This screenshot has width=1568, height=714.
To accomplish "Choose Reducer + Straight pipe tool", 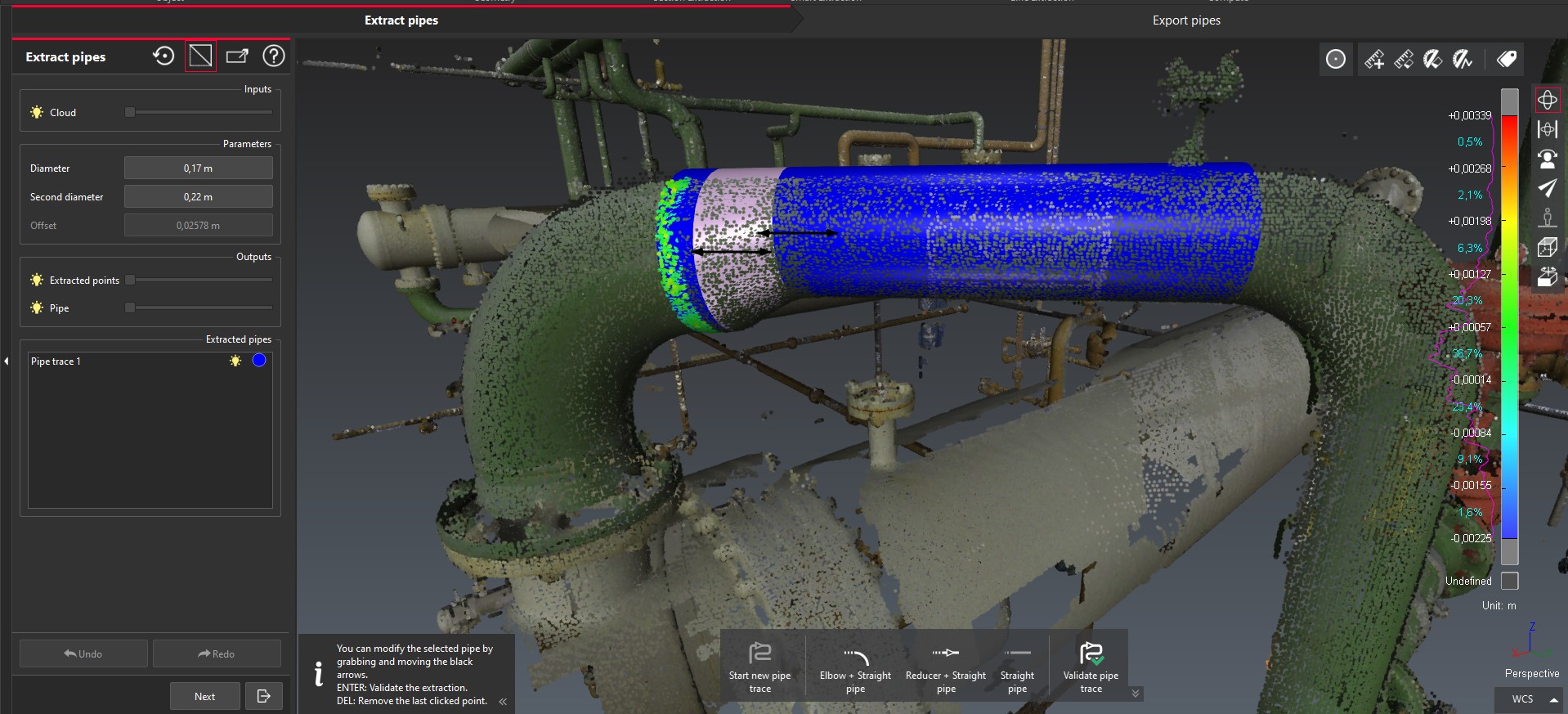I will [946, 667].
